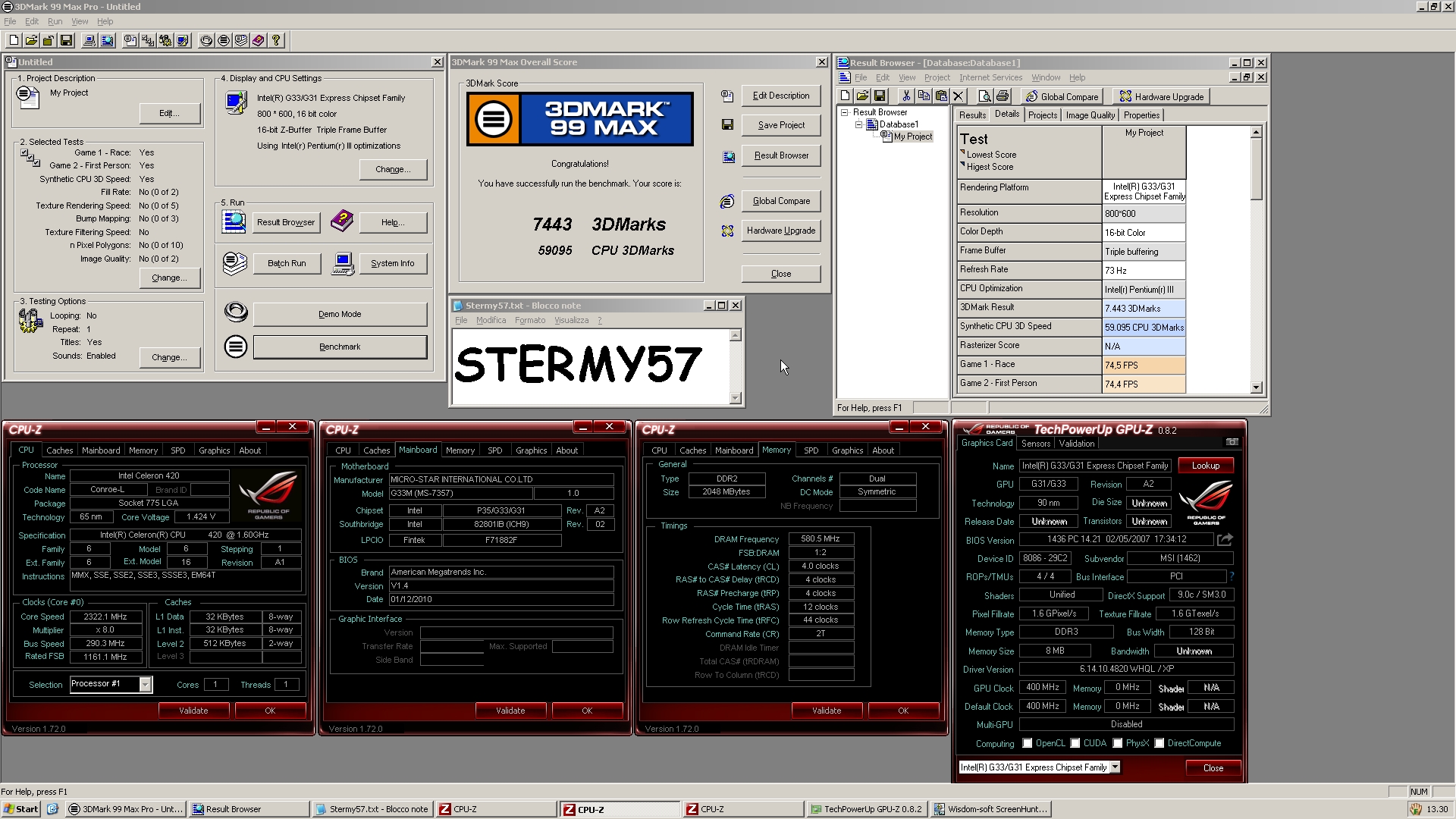Image resolution: width=1456 pixels, height=819 pixels.
Task: Click Open project folder icon in 3DMark toolbar
Action: click(x=31, y=41)
